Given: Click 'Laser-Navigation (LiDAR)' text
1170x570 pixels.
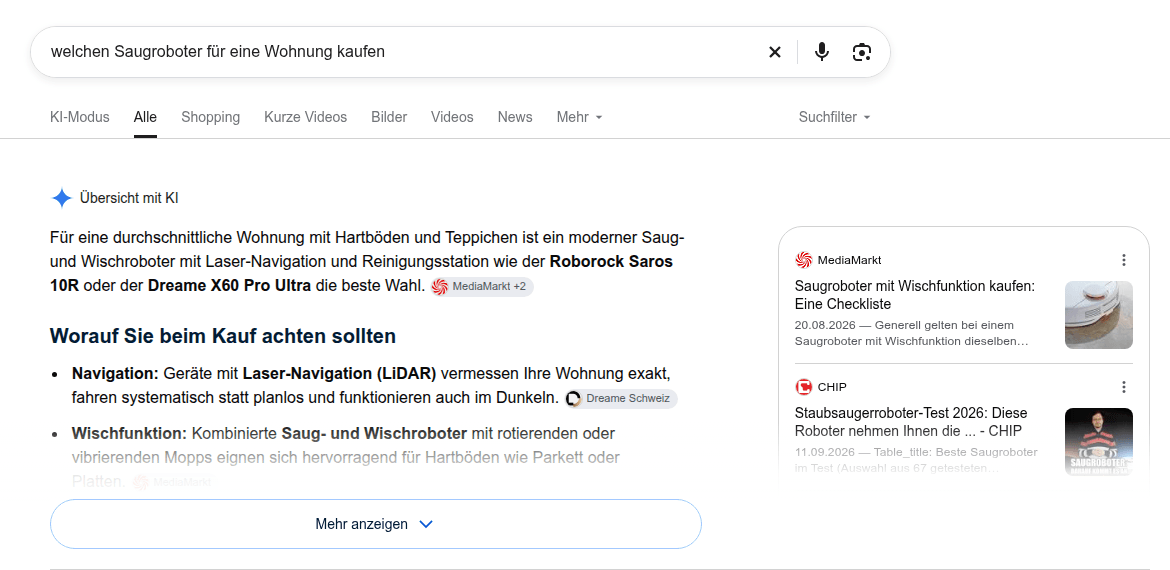Looking at the screenshot, I should [x=340, y=372].
